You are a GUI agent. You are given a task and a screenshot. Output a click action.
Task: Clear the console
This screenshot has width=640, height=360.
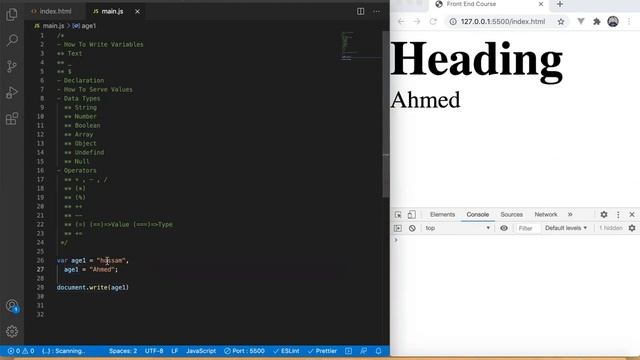(412, 228)
